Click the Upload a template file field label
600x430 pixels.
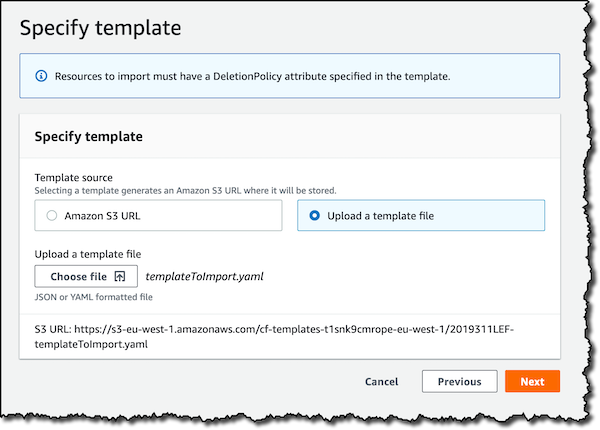[x=88, y=254]
